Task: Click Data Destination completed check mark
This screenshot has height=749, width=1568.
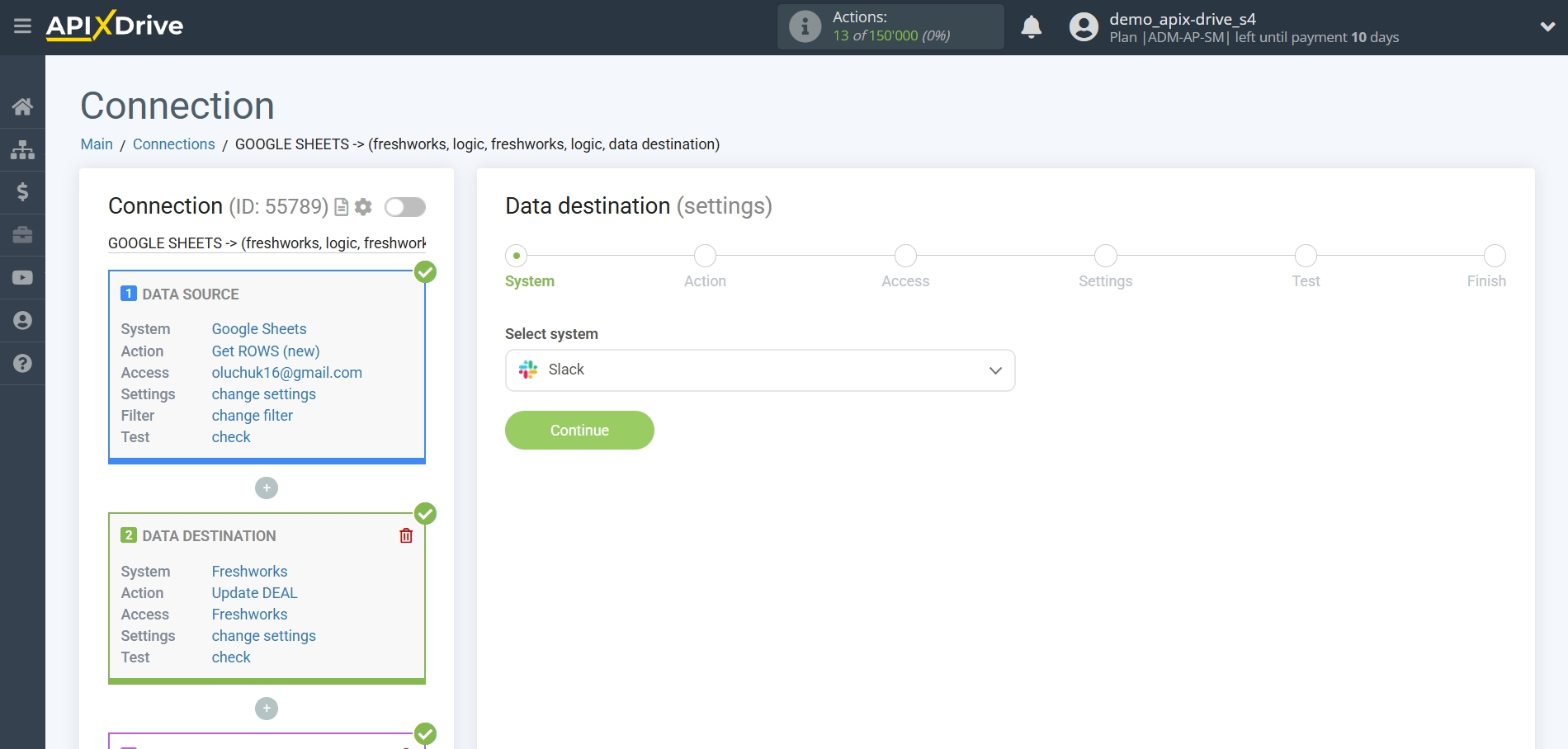Action: 425,514
